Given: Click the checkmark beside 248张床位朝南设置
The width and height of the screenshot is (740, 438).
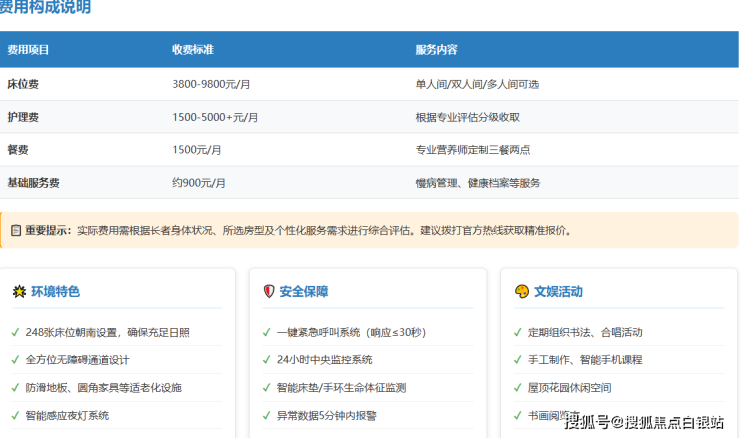Looking at the screenshot, I should (x=15, y=332).
